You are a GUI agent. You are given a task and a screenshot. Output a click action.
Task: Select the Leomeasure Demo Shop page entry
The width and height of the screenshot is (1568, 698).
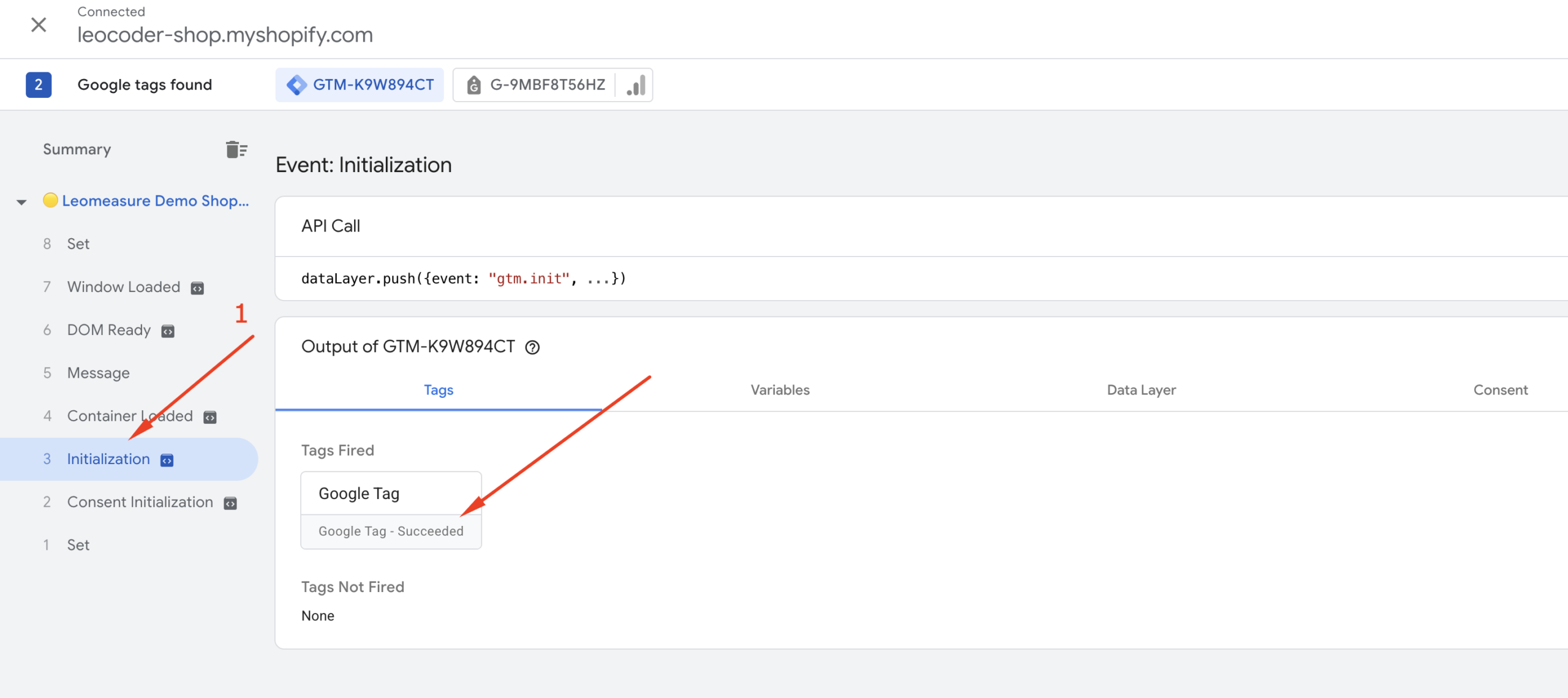[156, 201]
